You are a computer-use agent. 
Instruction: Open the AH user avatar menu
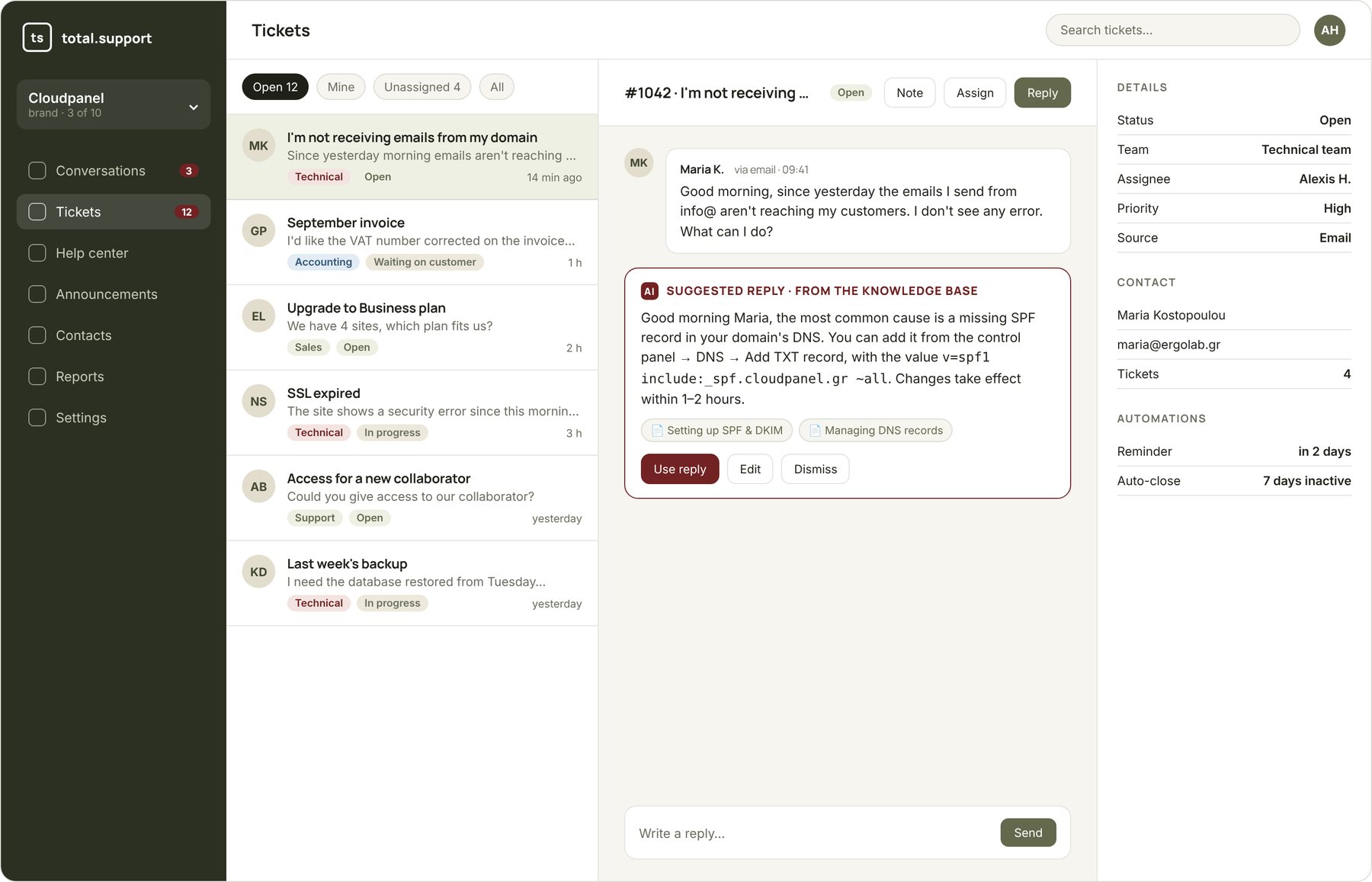pos(1329,30)
